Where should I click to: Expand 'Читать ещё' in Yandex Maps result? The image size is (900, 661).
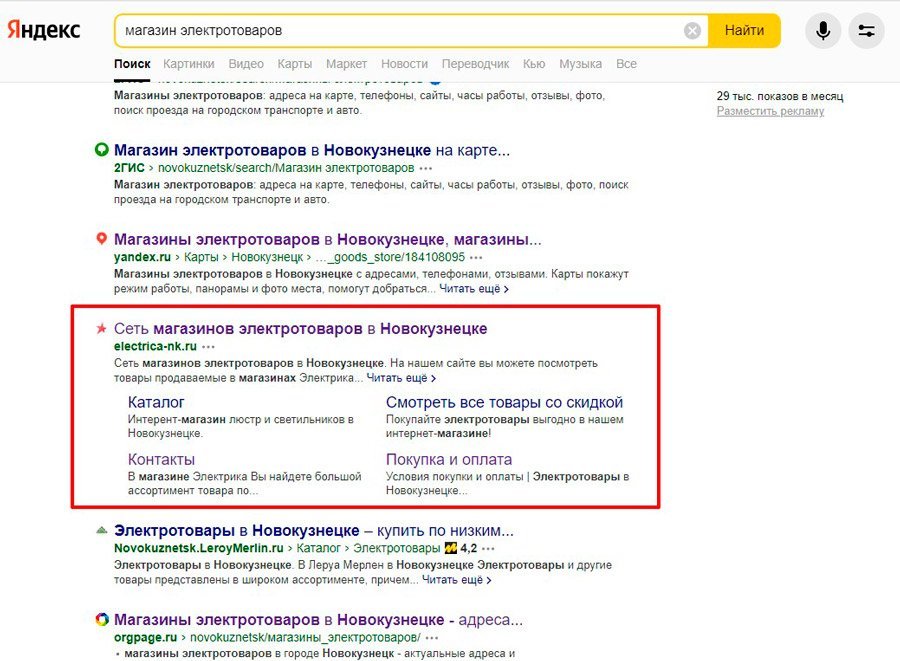pyautogui.click(x=474, y=289)
